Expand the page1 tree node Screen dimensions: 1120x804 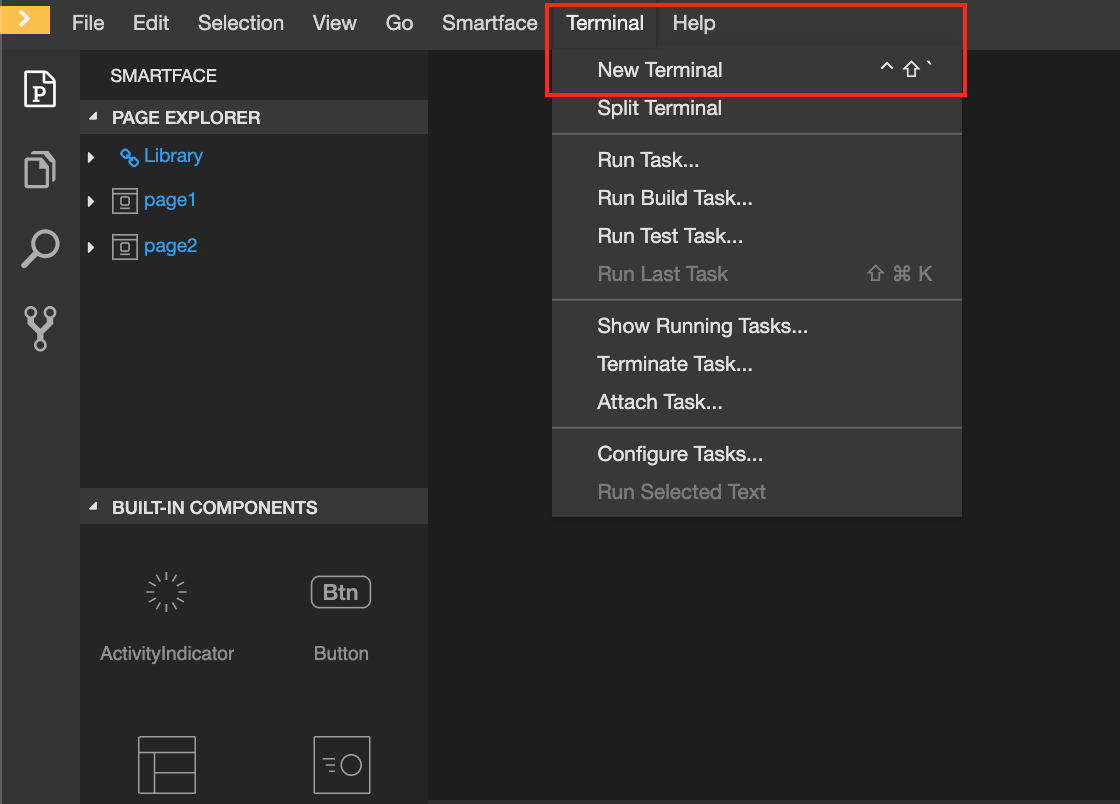(91, 201)
